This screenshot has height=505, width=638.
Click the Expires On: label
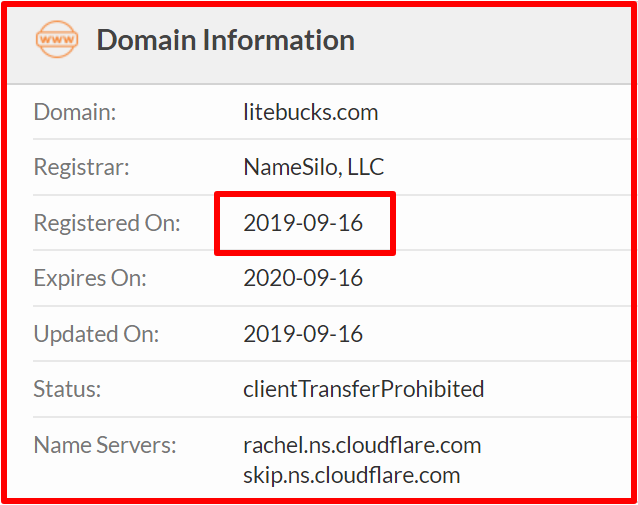[x=90, y=278]
